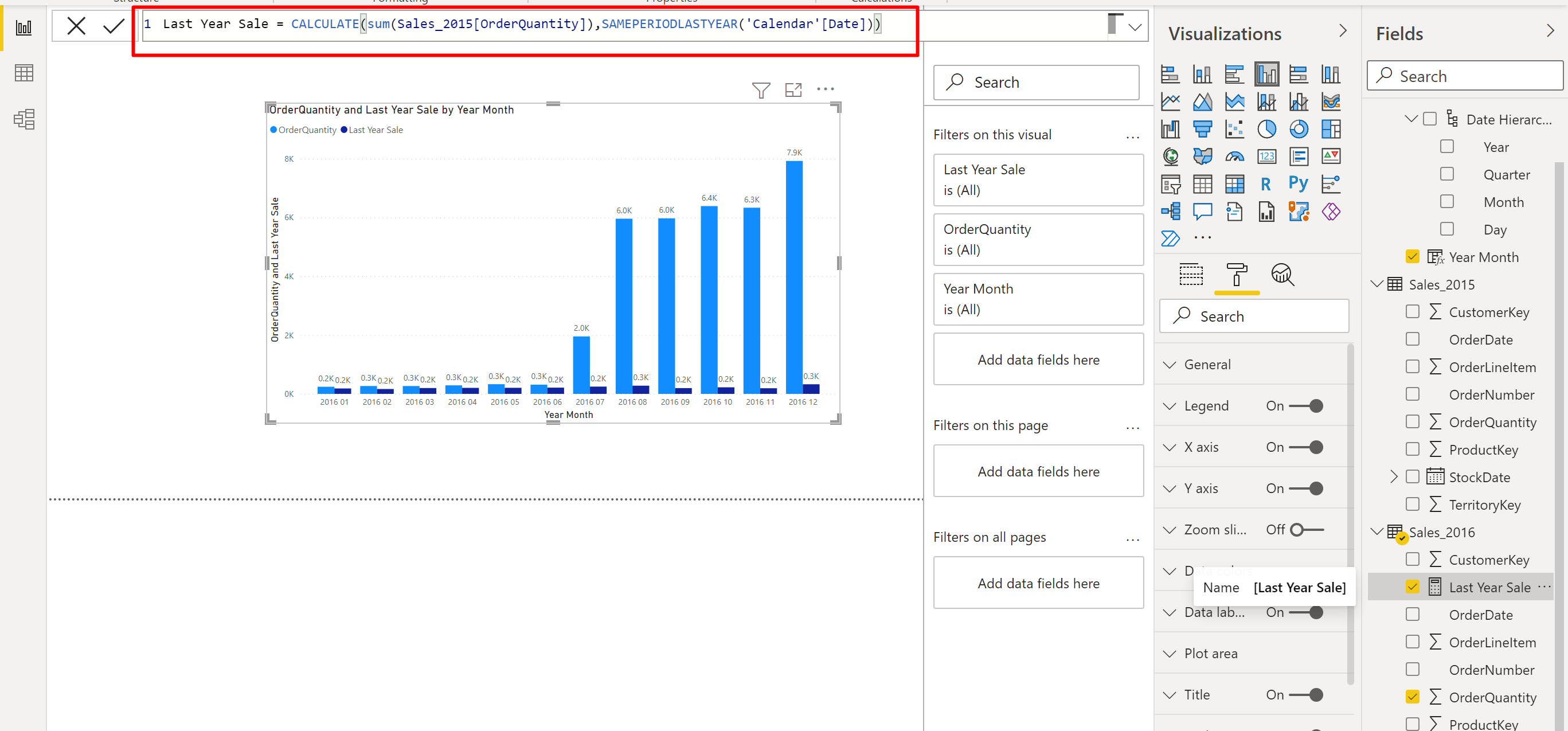Open More options ellipsis above chart
The height and width of the screenshot is (731, 1568).
[826, 89]
